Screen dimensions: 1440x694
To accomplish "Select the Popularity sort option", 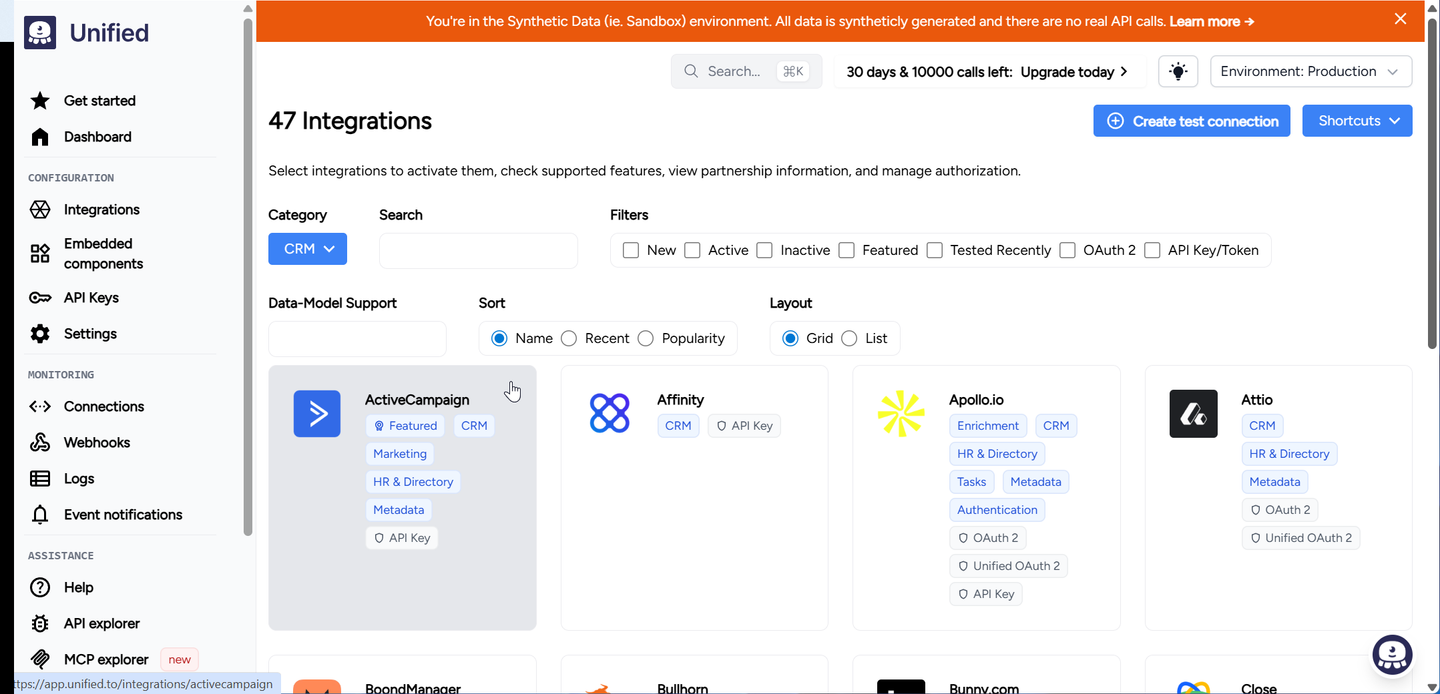I will (x=645, y=338).
